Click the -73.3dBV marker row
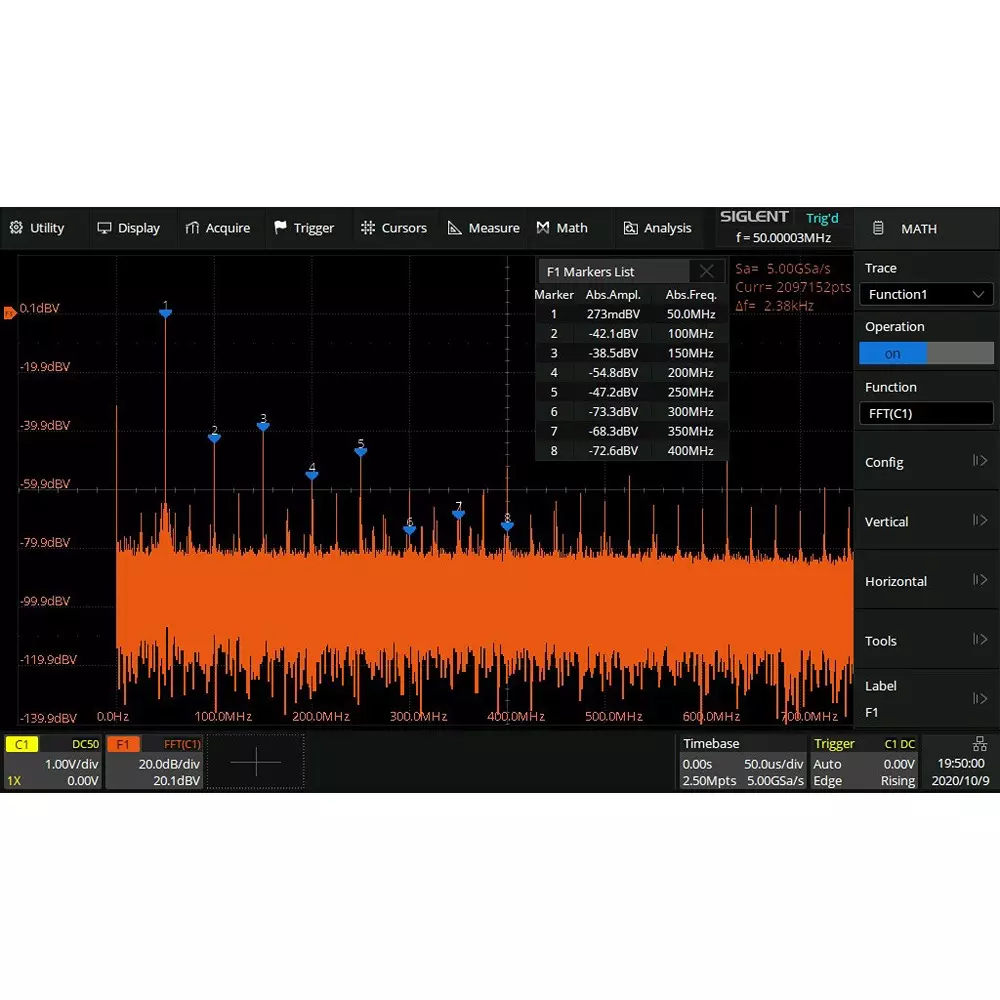 [631, 411]
